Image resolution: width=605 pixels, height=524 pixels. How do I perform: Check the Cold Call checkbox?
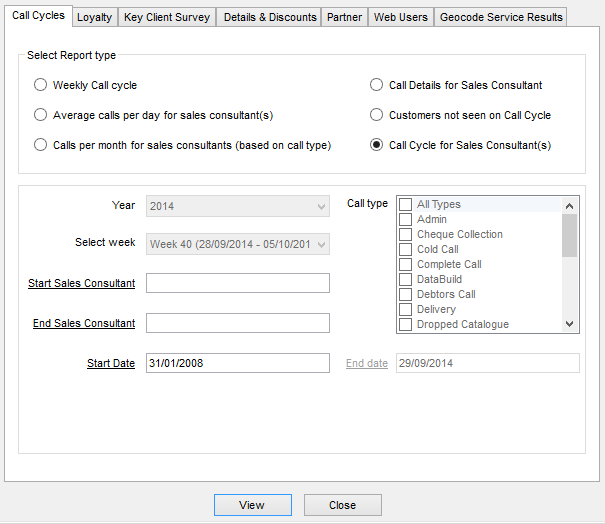pos(405,249)
